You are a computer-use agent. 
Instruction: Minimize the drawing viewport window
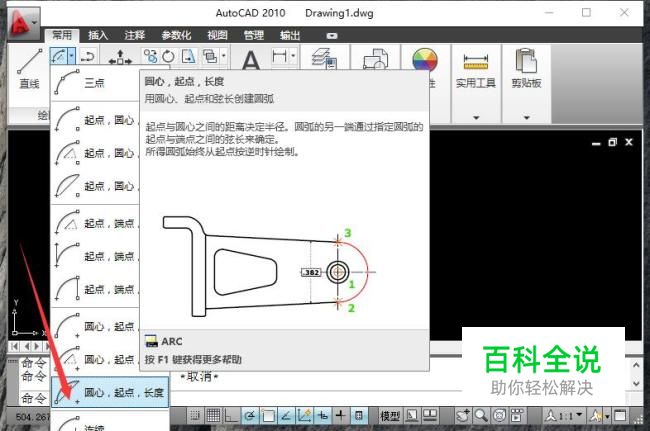click(596, 143)
